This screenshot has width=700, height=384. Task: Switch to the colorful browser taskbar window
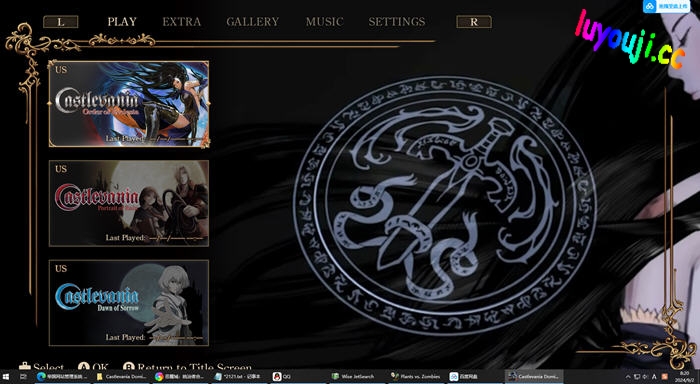click(x=180, y=377)
